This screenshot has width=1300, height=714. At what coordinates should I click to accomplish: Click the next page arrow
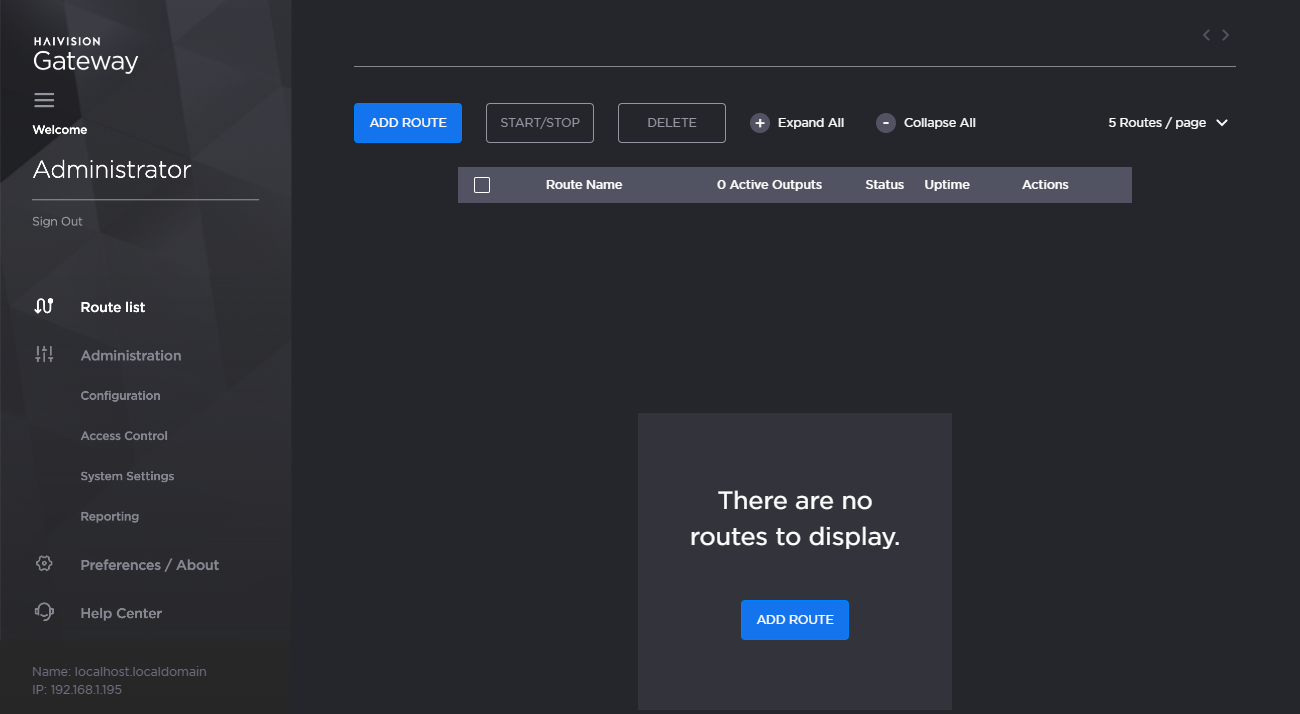click(x=1225, y=34)
